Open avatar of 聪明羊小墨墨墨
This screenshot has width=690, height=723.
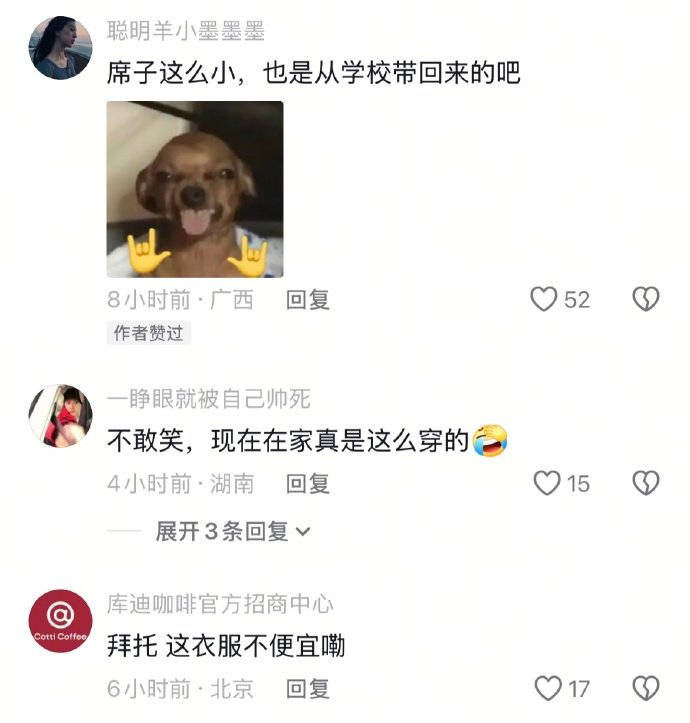click(60, 47)
